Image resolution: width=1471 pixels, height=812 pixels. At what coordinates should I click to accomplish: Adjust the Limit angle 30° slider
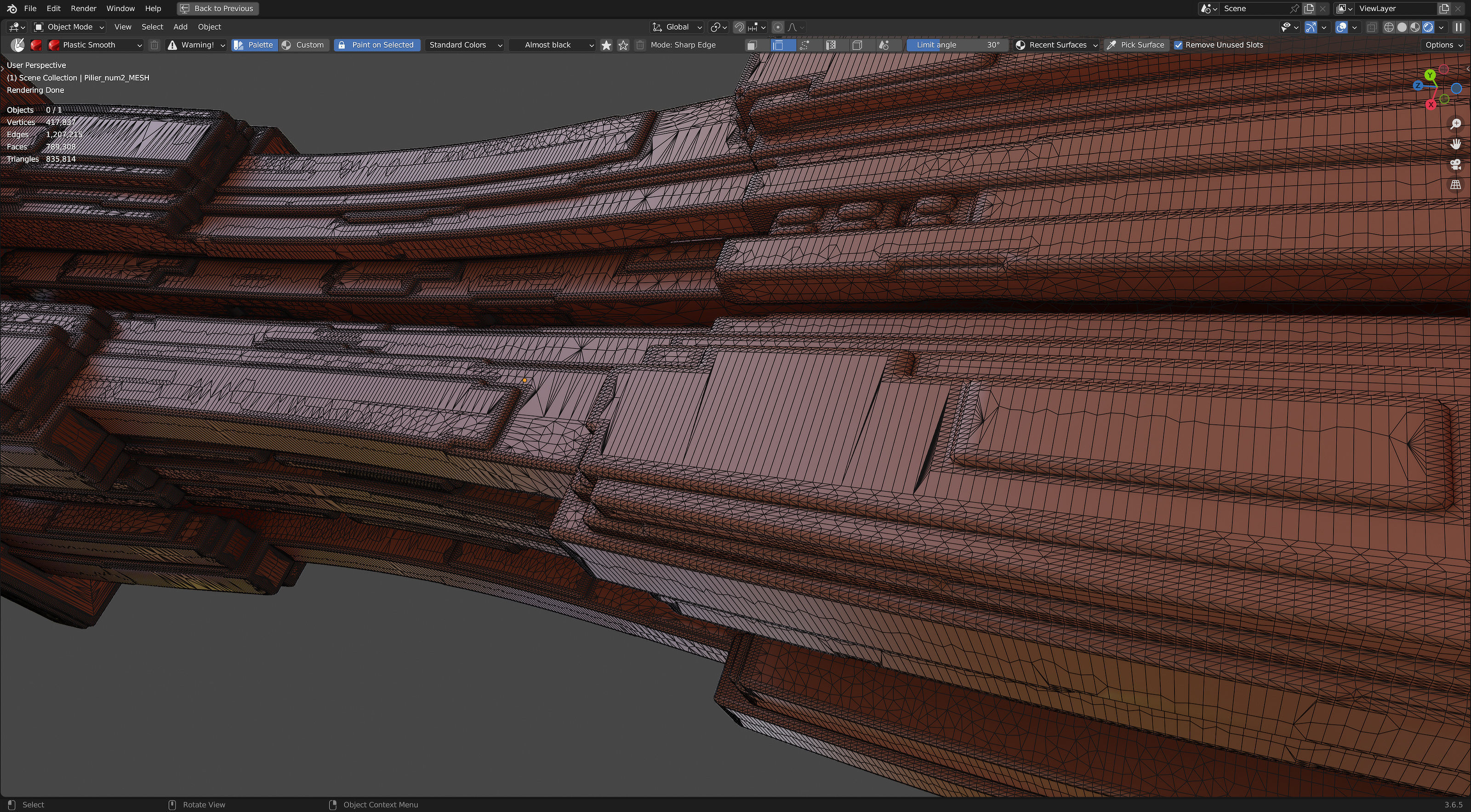957,45
